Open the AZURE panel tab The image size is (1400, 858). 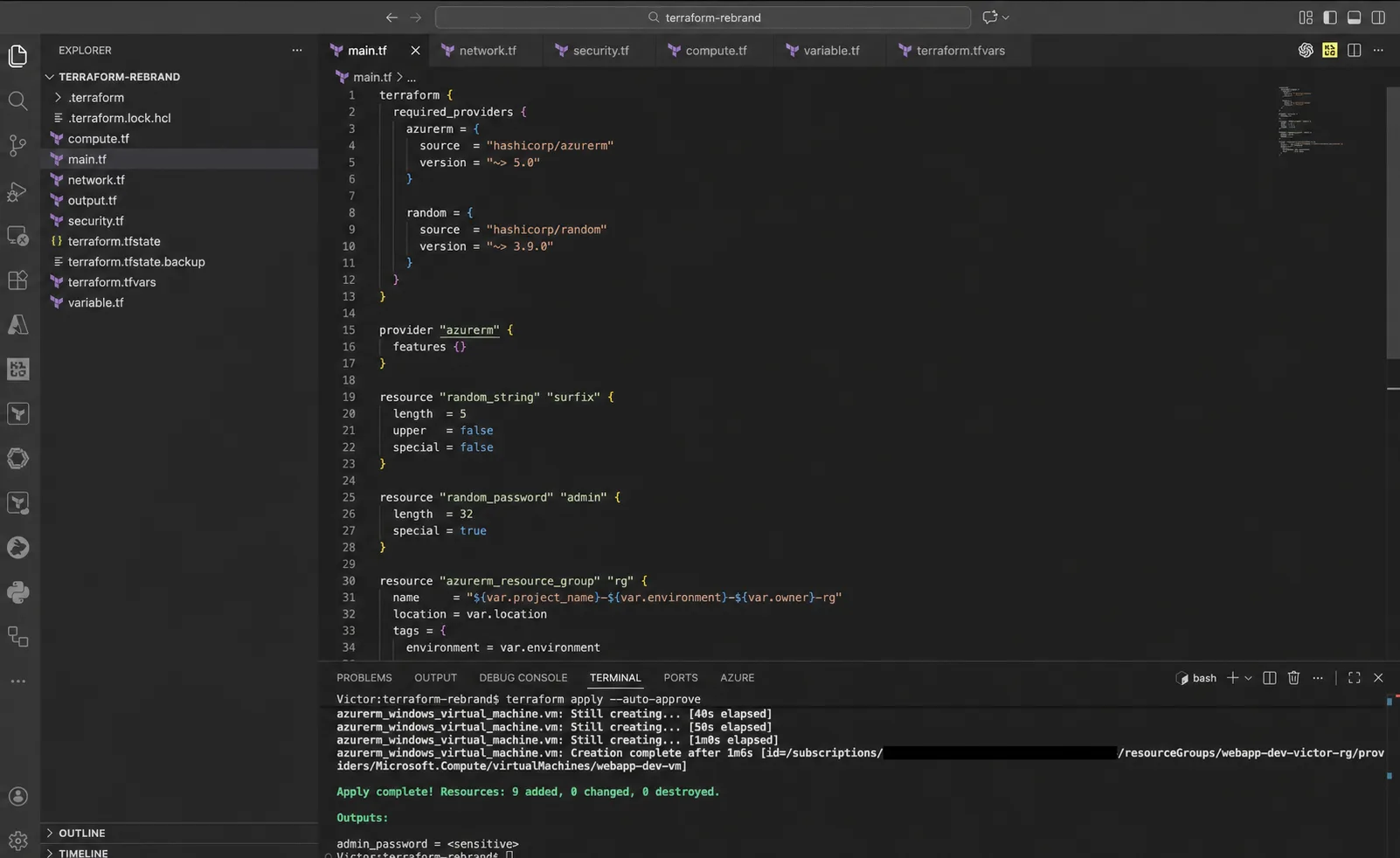tap(738, 678)
